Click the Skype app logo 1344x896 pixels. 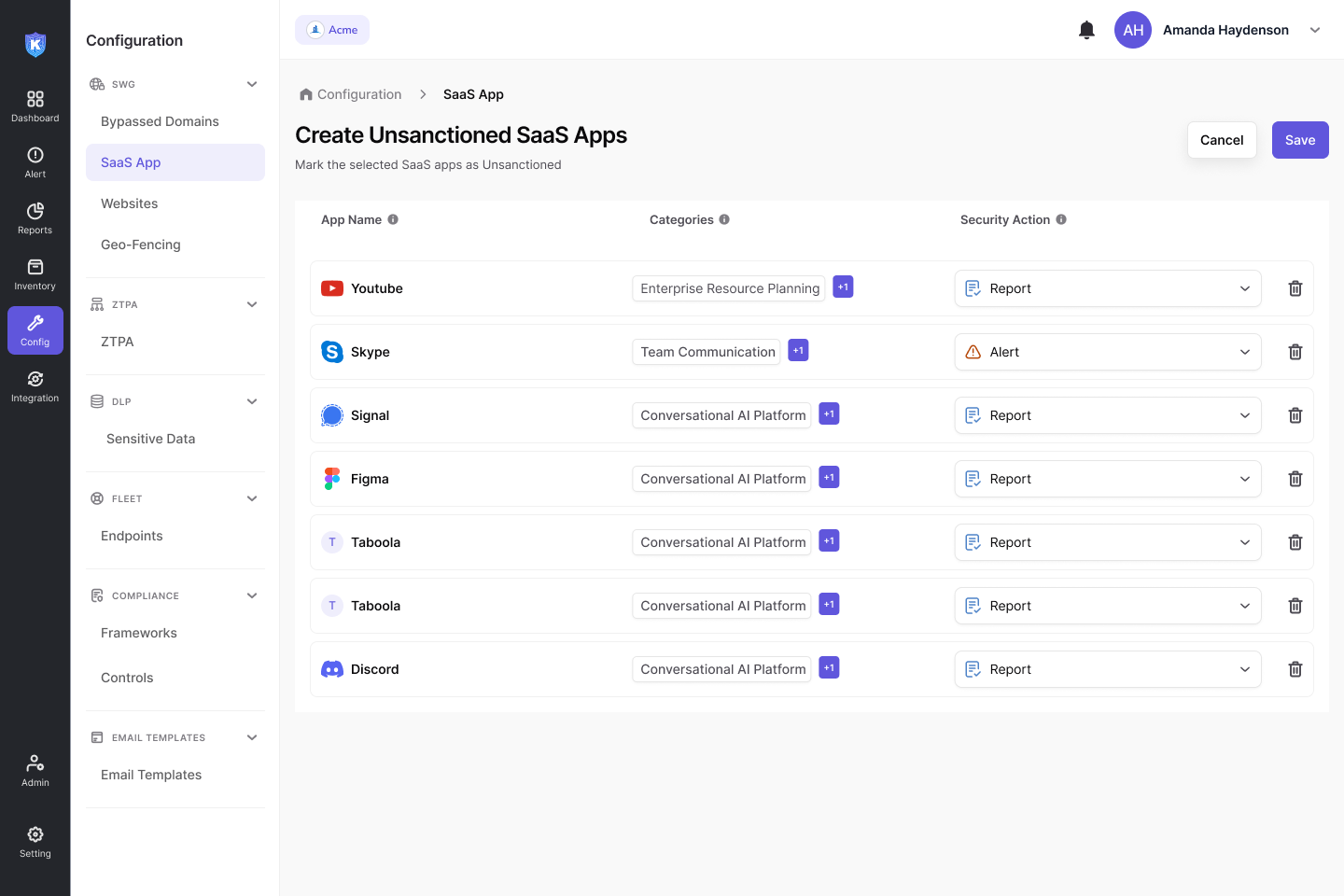tap(332, 352)
